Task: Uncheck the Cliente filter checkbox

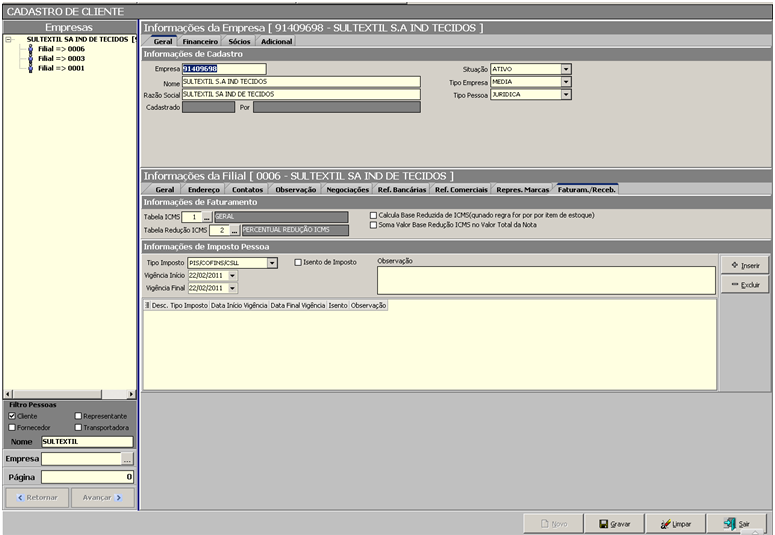Action: (12, 416)
